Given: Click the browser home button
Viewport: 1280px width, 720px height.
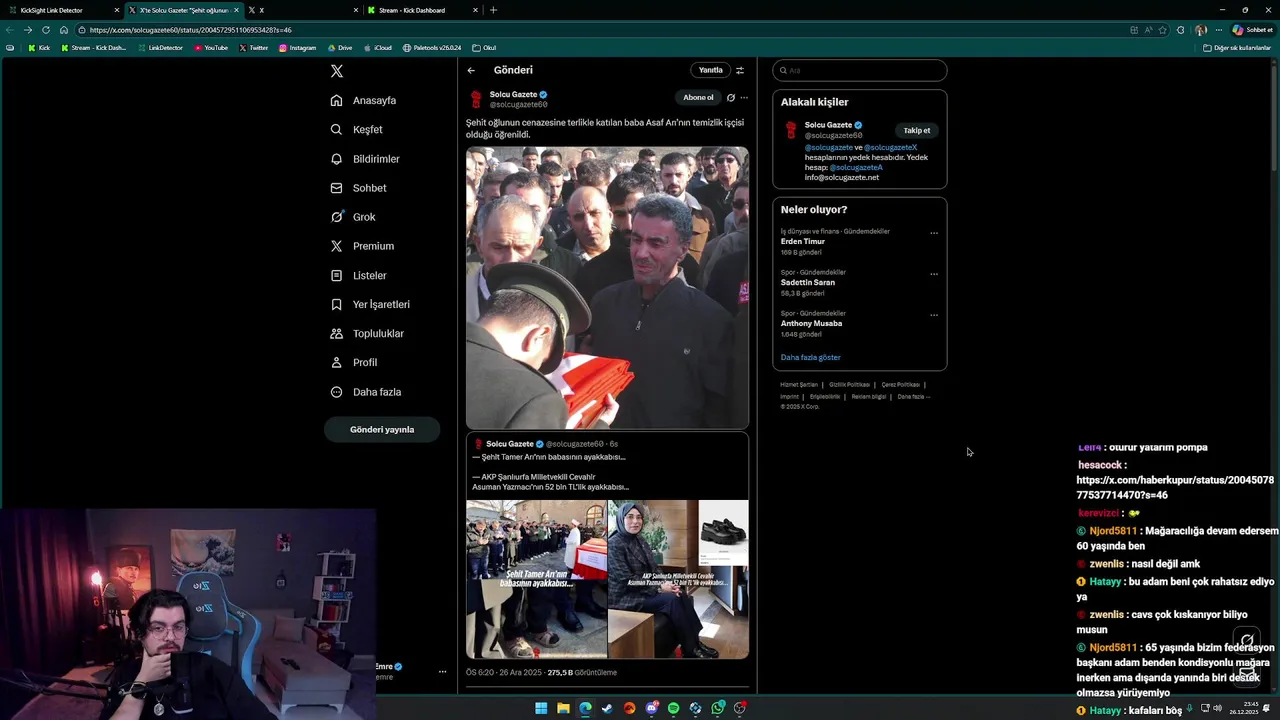Looking at the screenshot, I should tap(64, 30).
